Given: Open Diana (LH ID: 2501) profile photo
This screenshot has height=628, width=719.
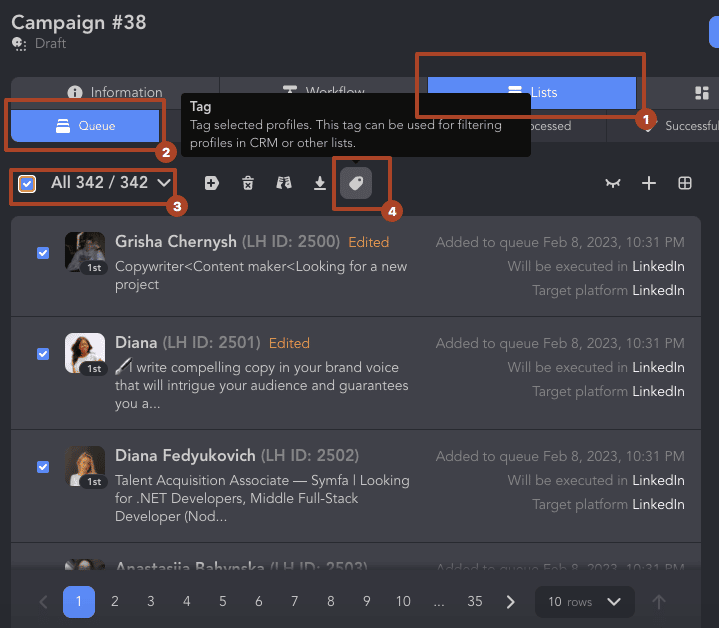Looking at the screenshot, I should point(85,353).
